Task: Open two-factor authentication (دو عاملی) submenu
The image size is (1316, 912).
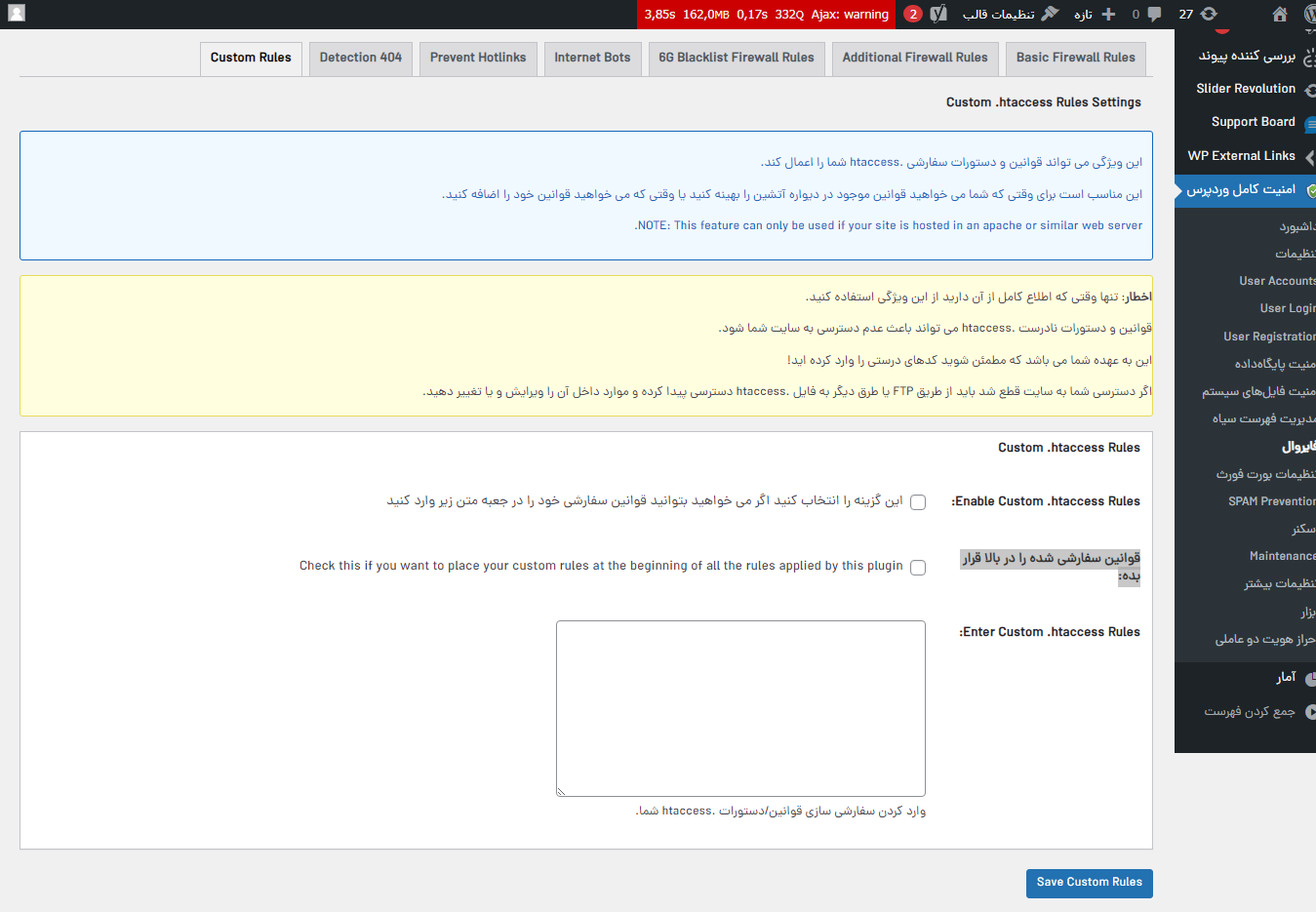Action: click(x=1264, y=639)
